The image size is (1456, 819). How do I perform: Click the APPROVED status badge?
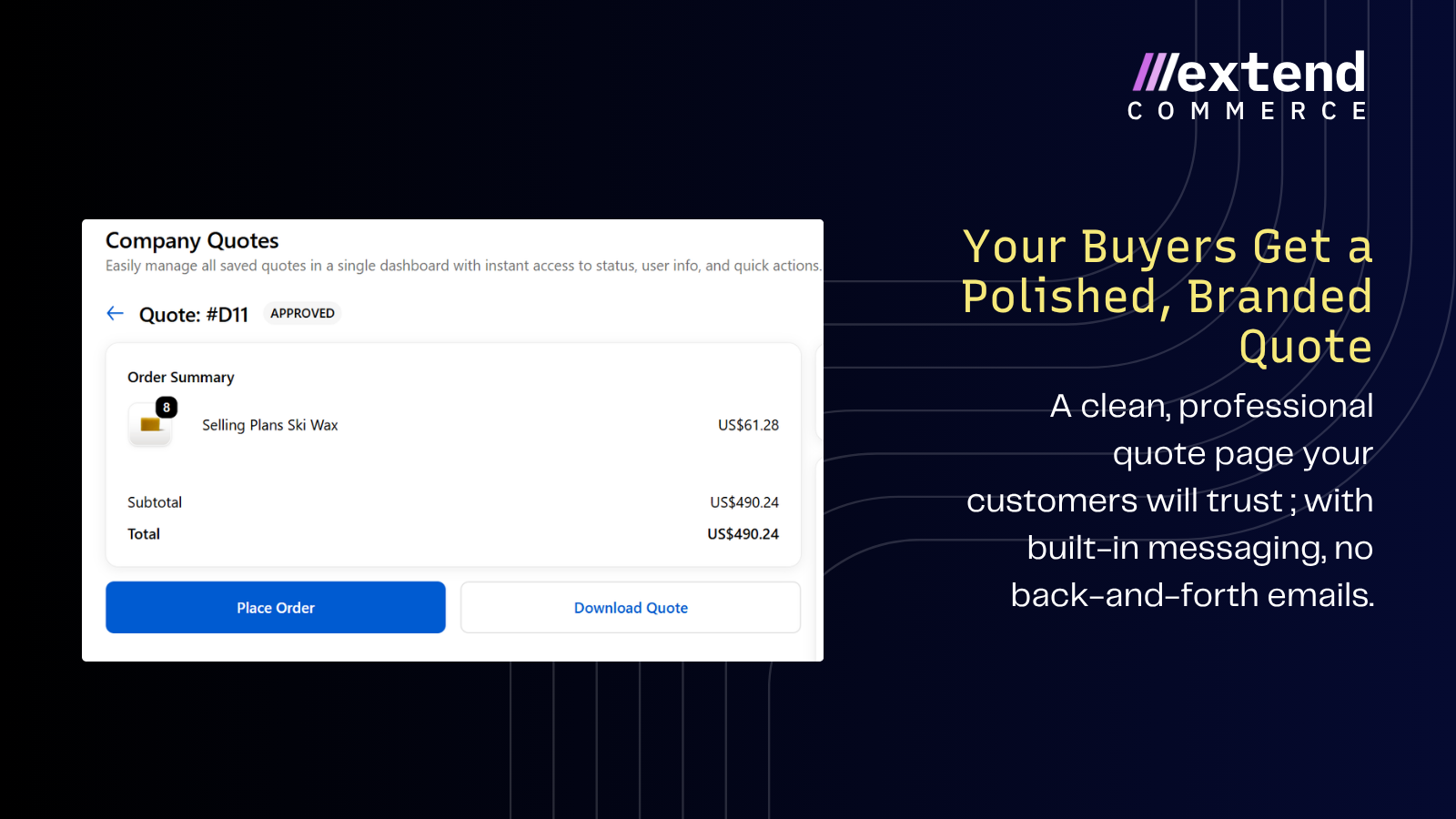[302, 313]
